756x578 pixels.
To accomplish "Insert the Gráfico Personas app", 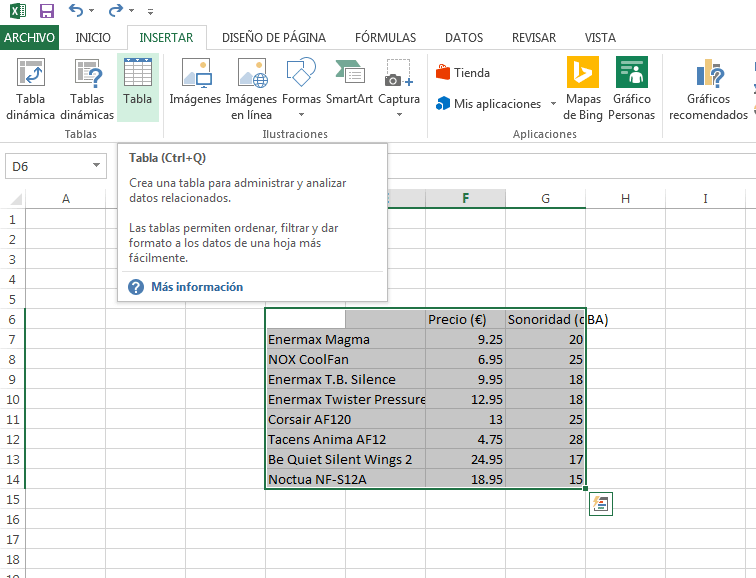I will [x=632, y=88].
